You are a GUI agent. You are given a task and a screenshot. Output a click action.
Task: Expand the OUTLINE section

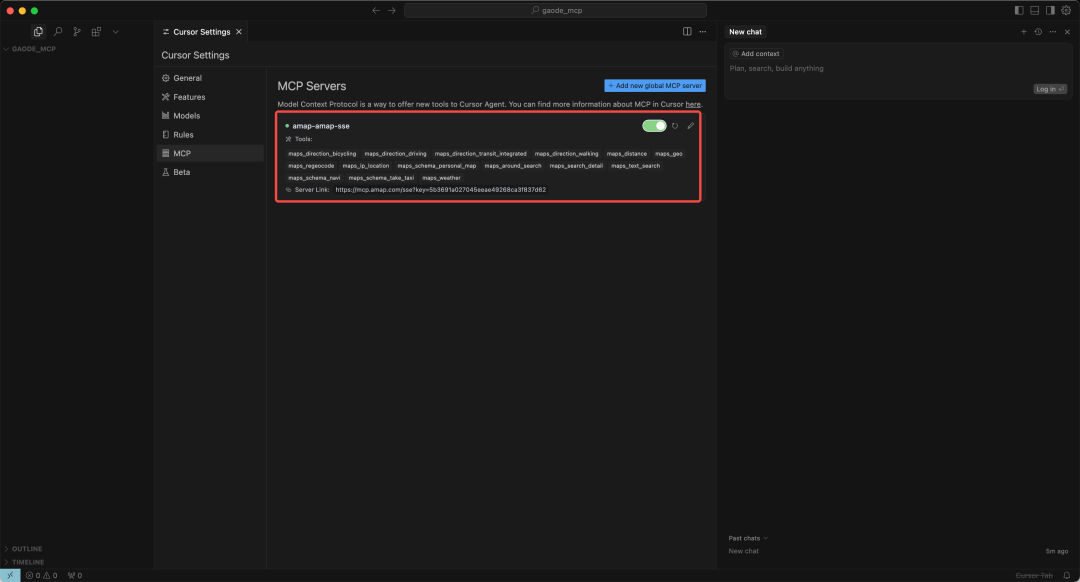27,549
